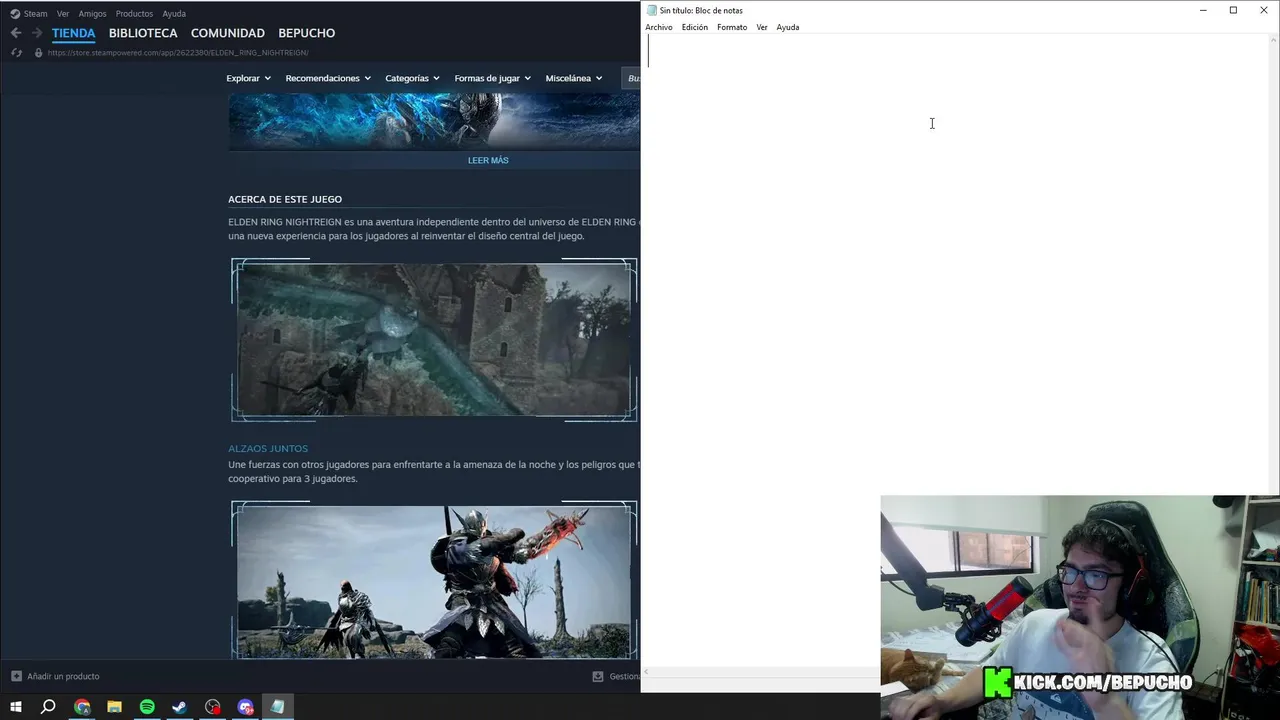Image resolution: width=1280 pixels, height=720 pixels.
Task: Switch to Steam using its taskbar icon
Action: [180, 707]
